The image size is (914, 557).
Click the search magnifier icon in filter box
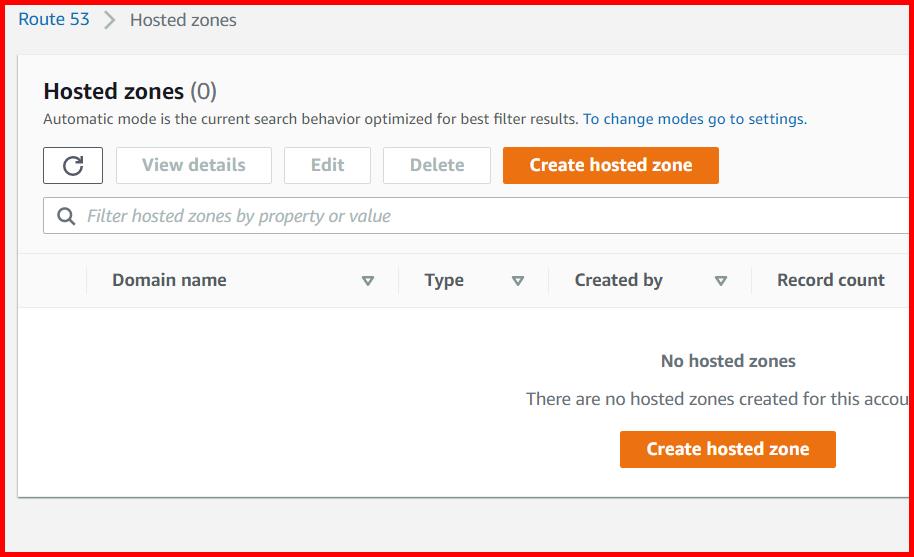coord(66,216)
